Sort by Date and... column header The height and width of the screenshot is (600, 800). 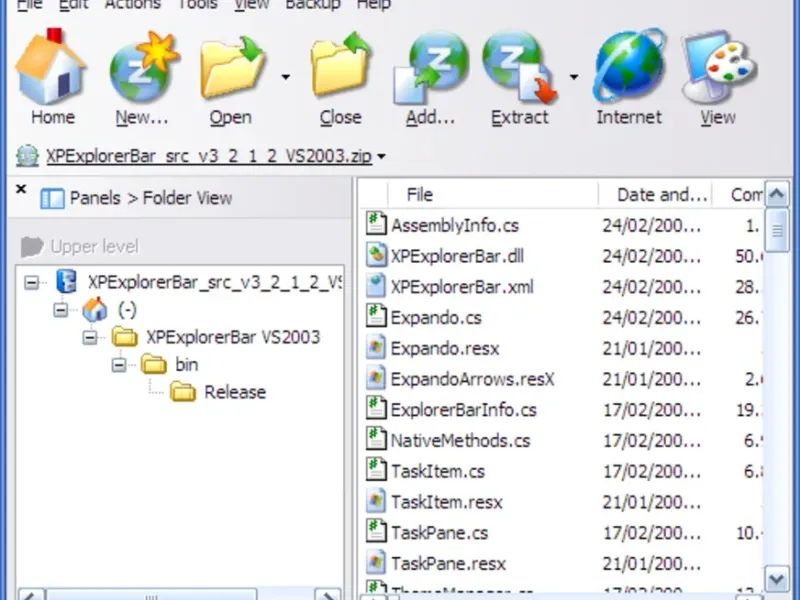[x=655, y=194]
